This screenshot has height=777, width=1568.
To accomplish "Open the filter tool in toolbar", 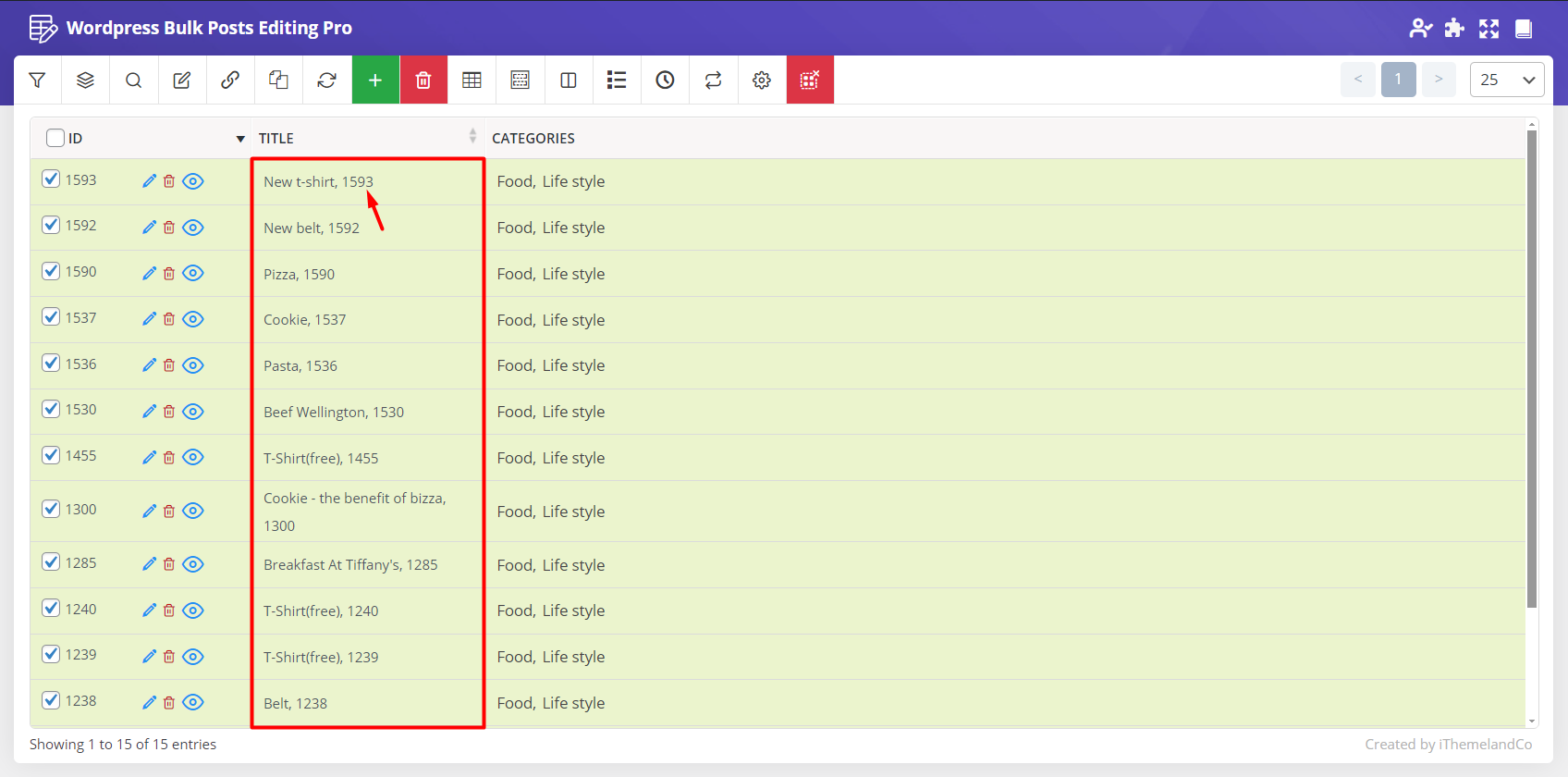I will pos(38,80).
